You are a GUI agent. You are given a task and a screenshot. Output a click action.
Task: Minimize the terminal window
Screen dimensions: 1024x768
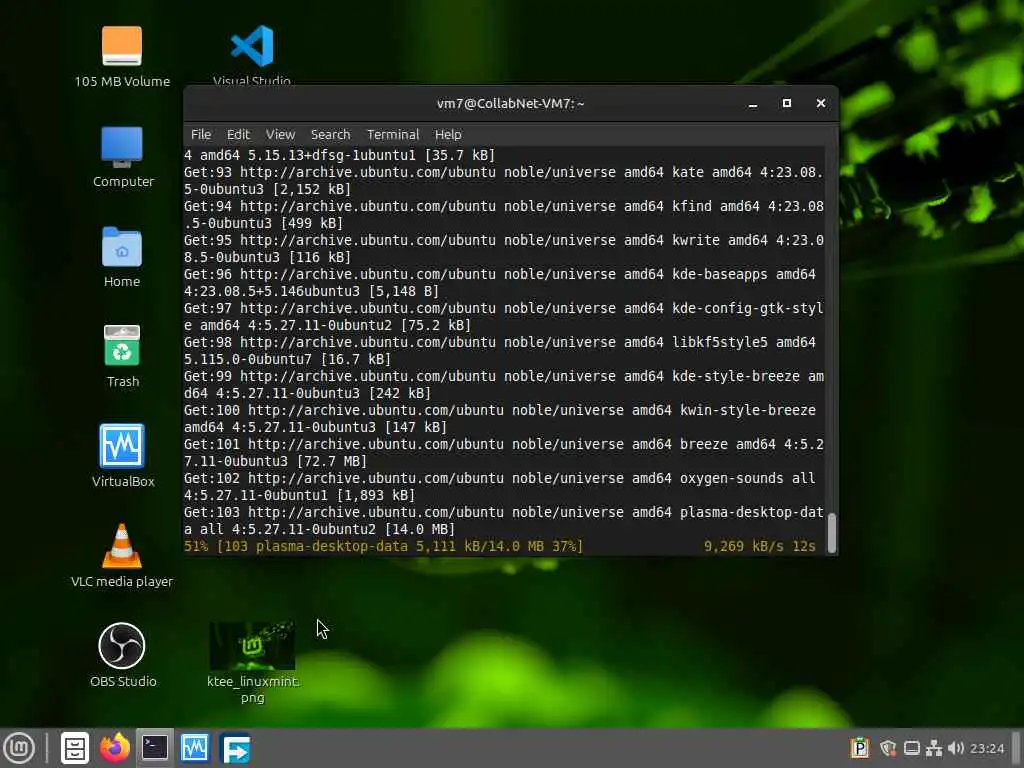tap(753, 104)
